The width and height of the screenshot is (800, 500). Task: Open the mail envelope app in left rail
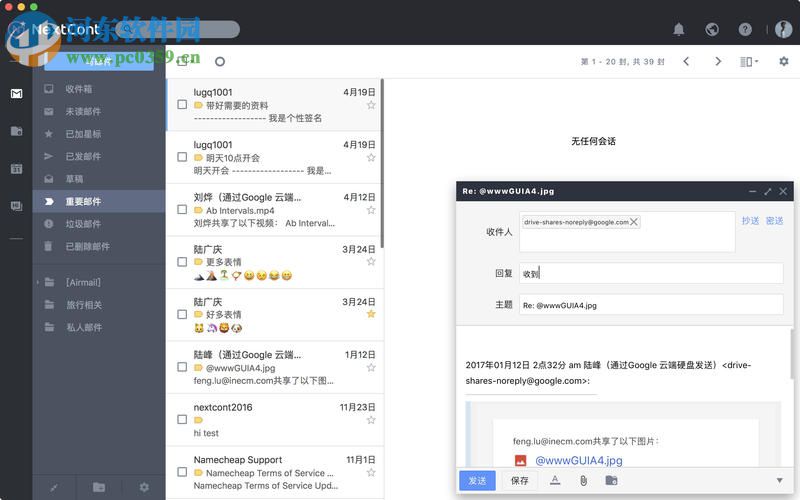pos(16,94)
